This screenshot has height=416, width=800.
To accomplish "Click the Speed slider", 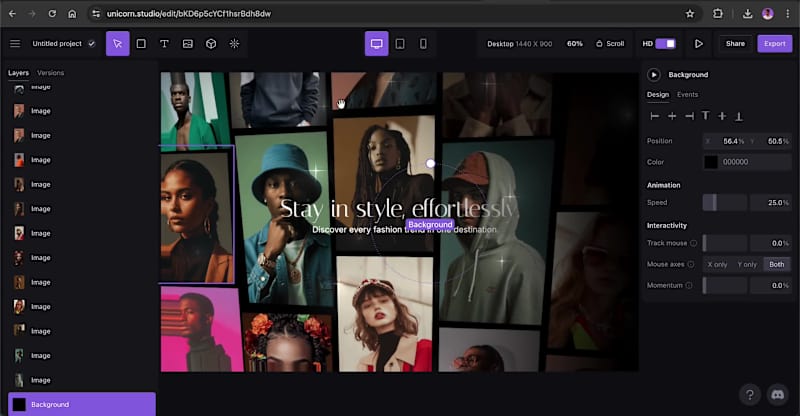I will click(724, 203).
